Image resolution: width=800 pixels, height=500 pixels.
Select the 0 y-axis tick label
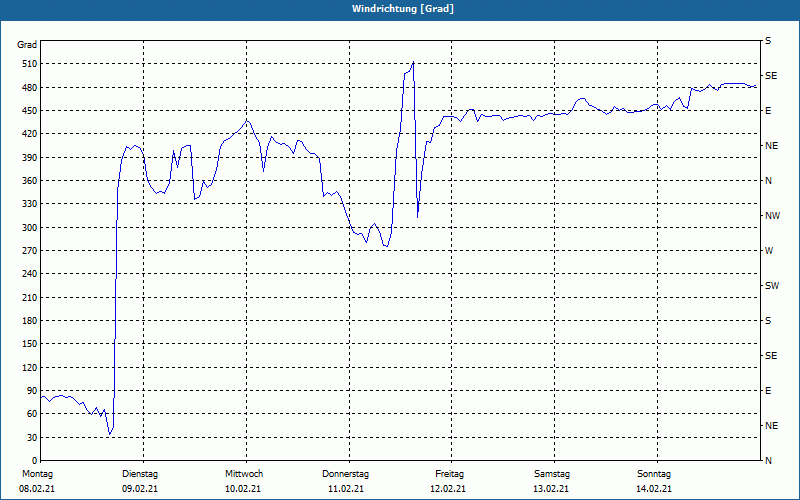click(34, 461)
